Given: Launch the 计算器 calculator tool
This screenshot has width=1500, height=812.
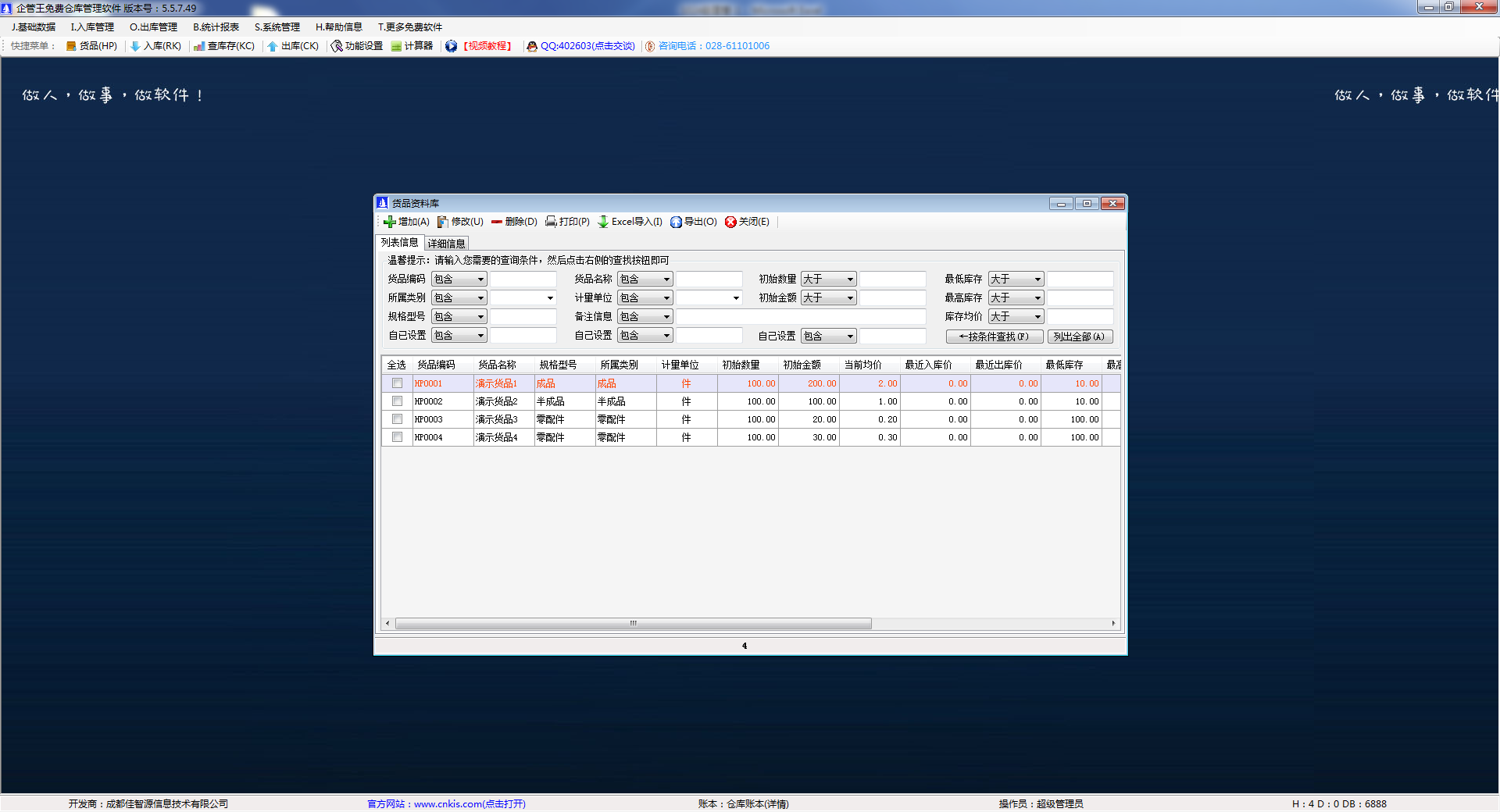Looking at the screenshot, I should (x=412, y=46).
